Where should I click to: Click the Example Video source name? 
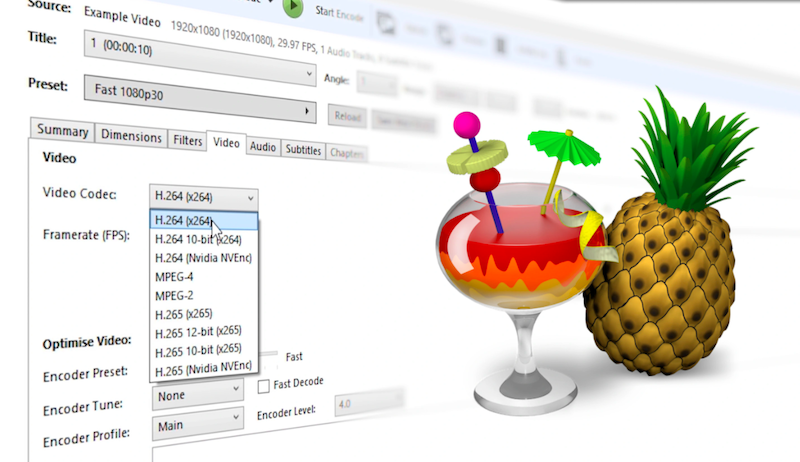click(x=122, y=17)
